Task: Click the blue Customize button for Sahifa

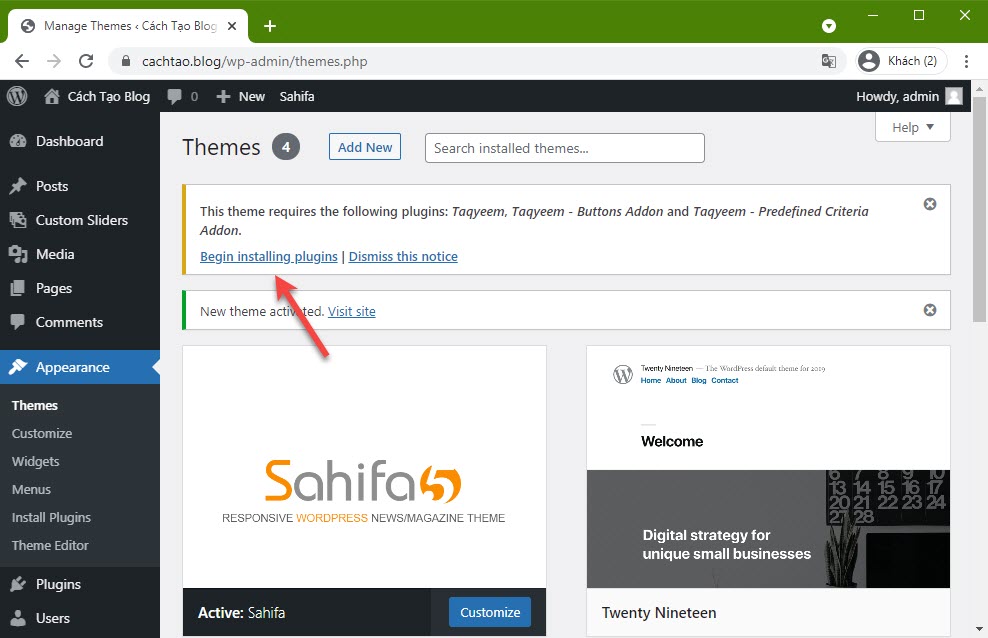Action: (x=490, y=612)
